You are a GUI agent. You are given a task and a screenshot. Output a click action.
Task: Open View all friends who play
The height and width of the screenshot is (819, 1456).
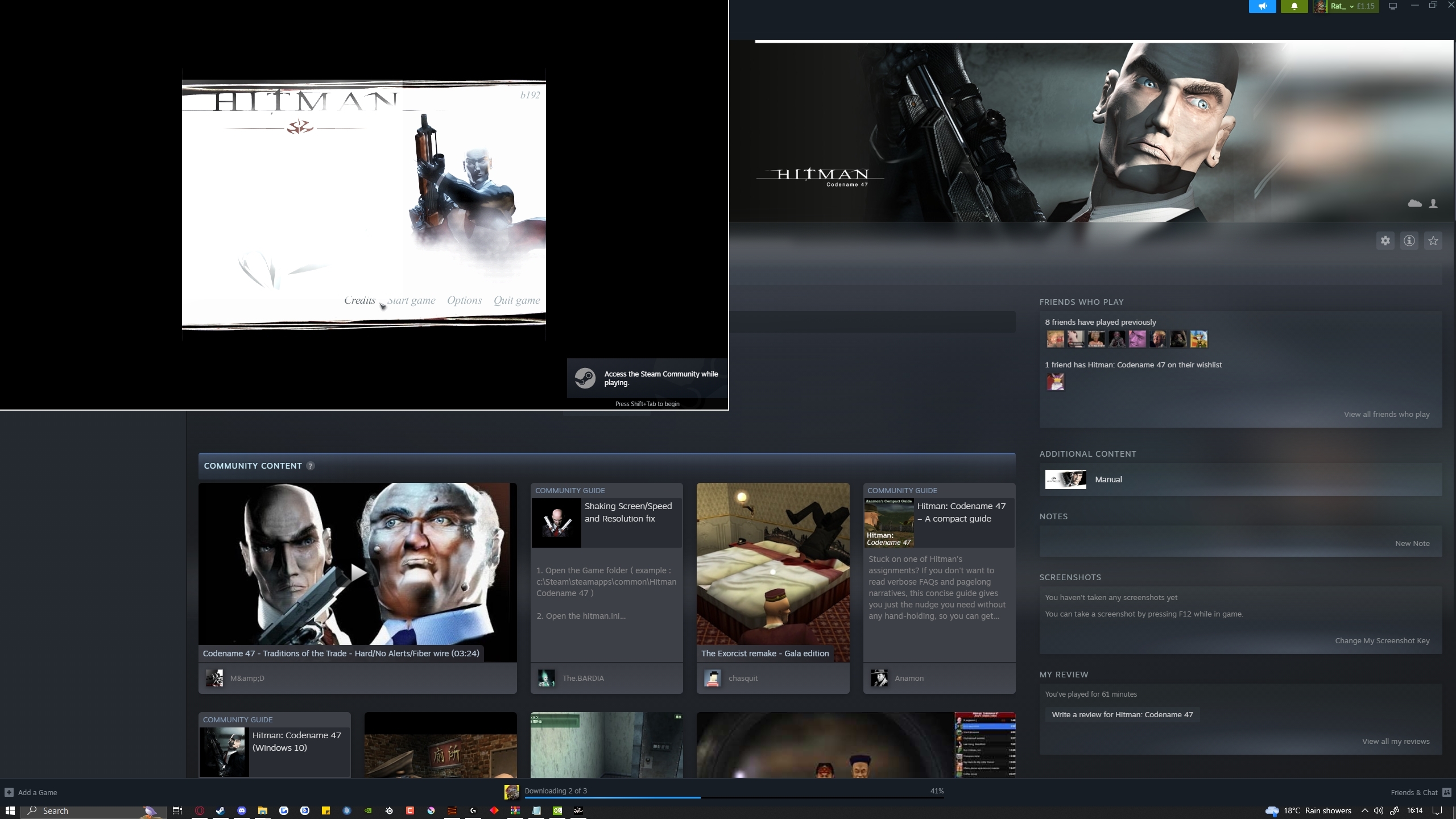(x=1386, y=414)
